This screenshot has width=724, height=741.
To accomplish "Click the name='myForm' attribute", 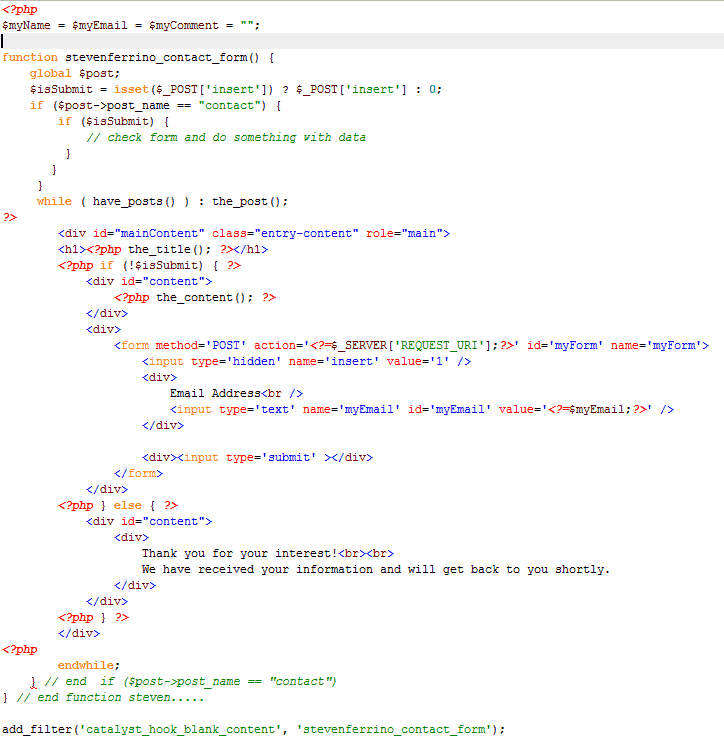I will (x=656, y=346).
